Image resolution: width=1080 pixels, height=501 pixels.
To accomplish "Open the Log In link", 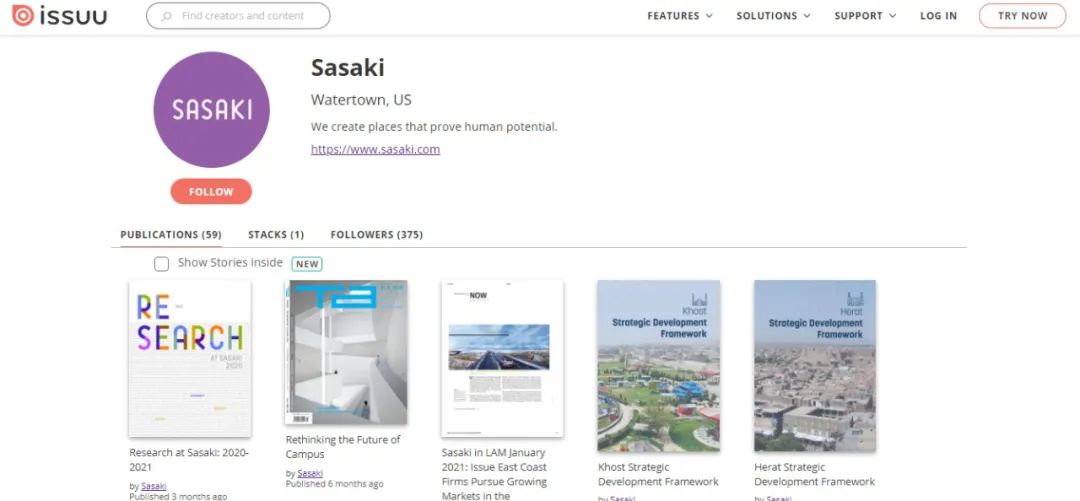I will [938, 16].
